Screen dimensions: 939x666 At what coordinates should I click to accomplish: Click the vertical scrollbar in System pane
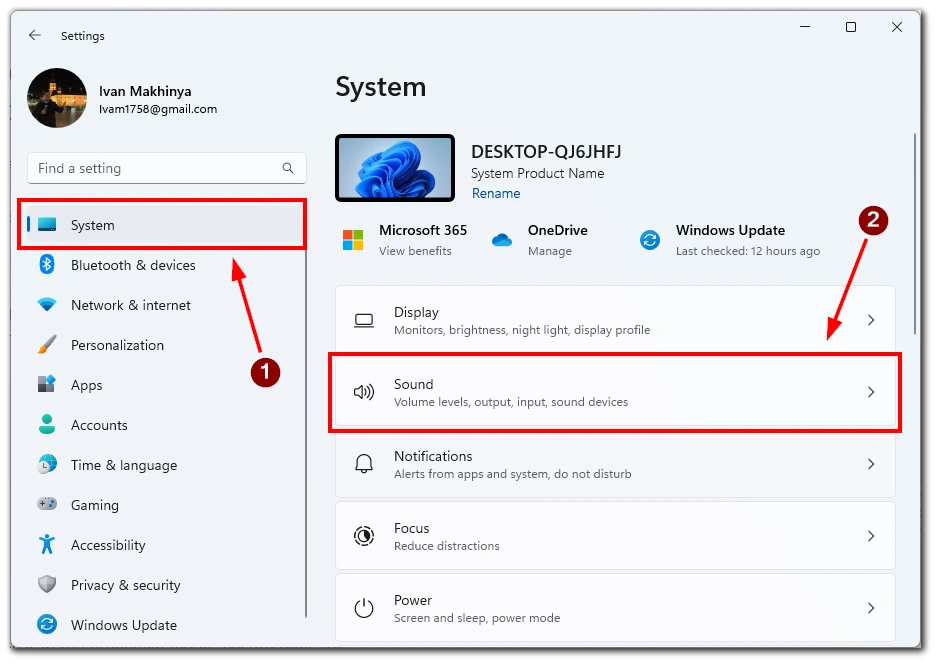pyautogui.click(x=914, y=234)
